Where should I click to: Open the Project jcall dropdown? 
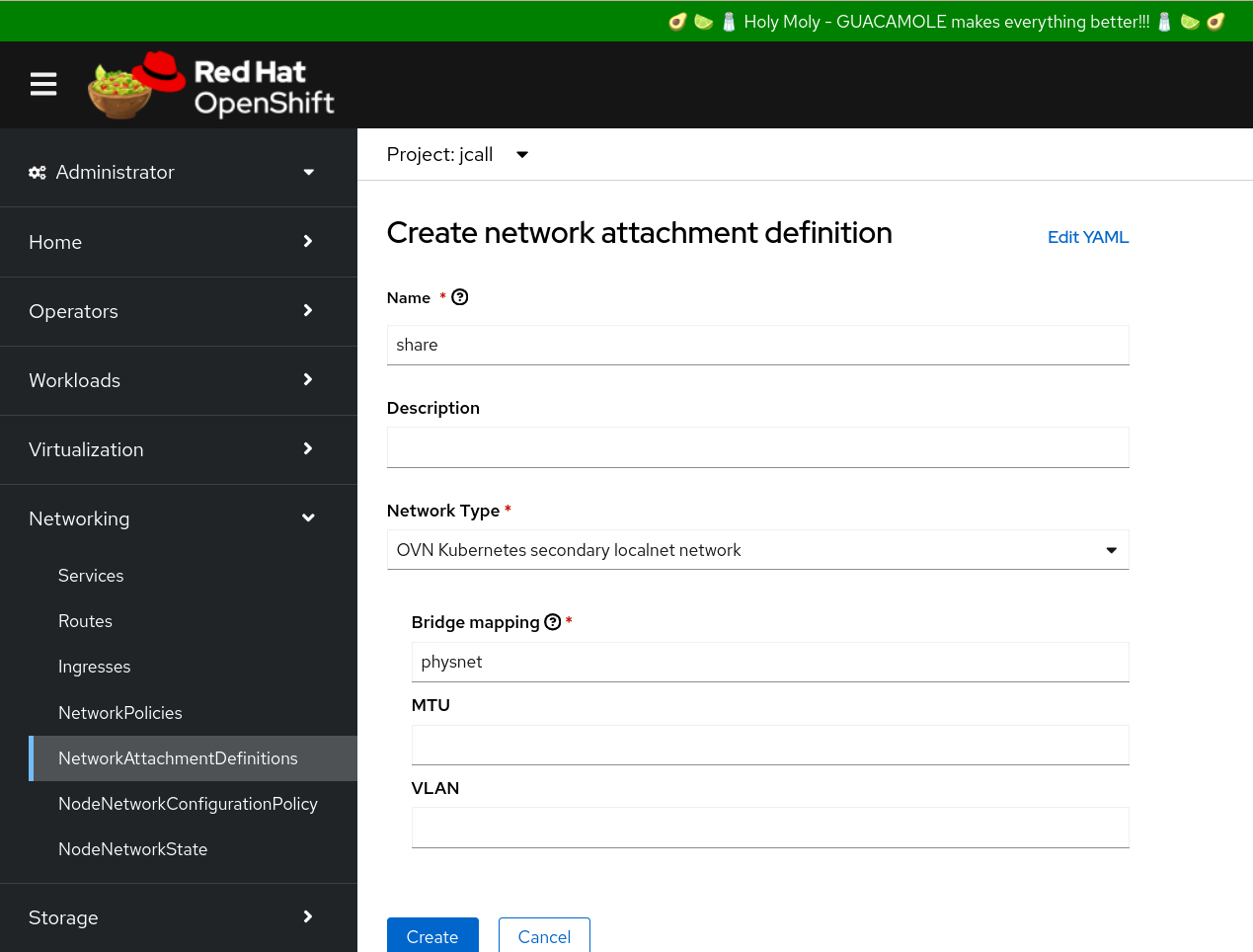tap(457, 155)
